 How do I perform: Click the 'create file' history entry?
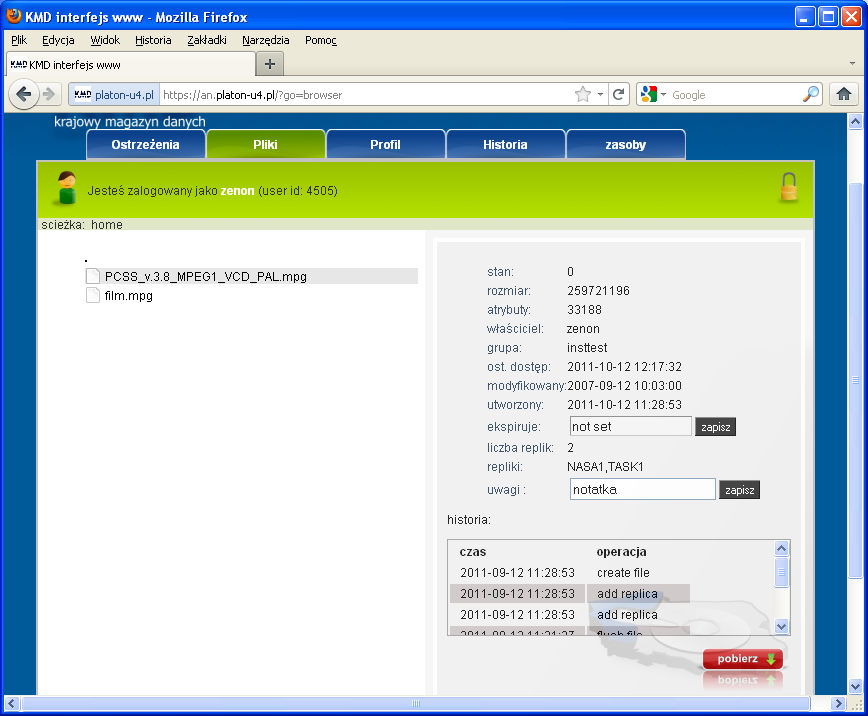click(x=623, y=573)
